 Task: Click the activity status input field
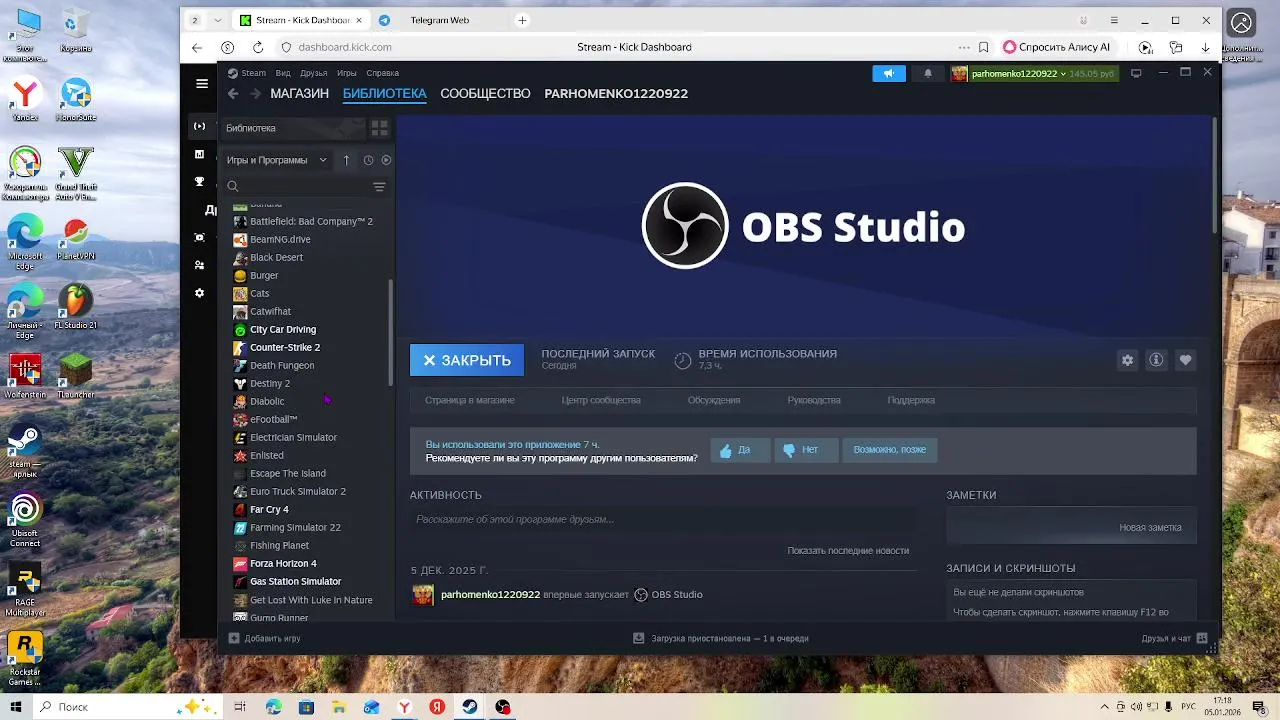[663, 520]
